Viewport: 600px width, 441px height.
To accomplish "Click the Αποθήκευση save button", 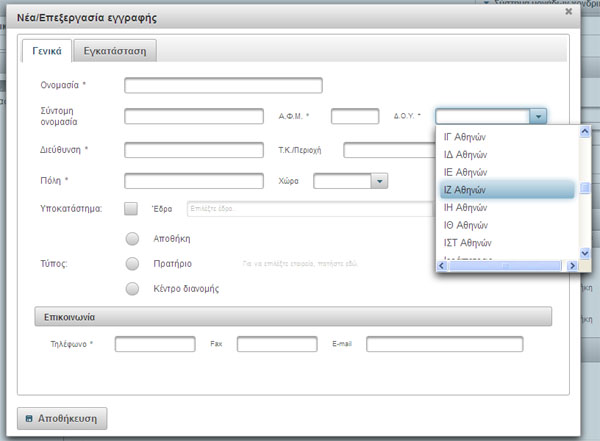I will [x=62, y=418].
